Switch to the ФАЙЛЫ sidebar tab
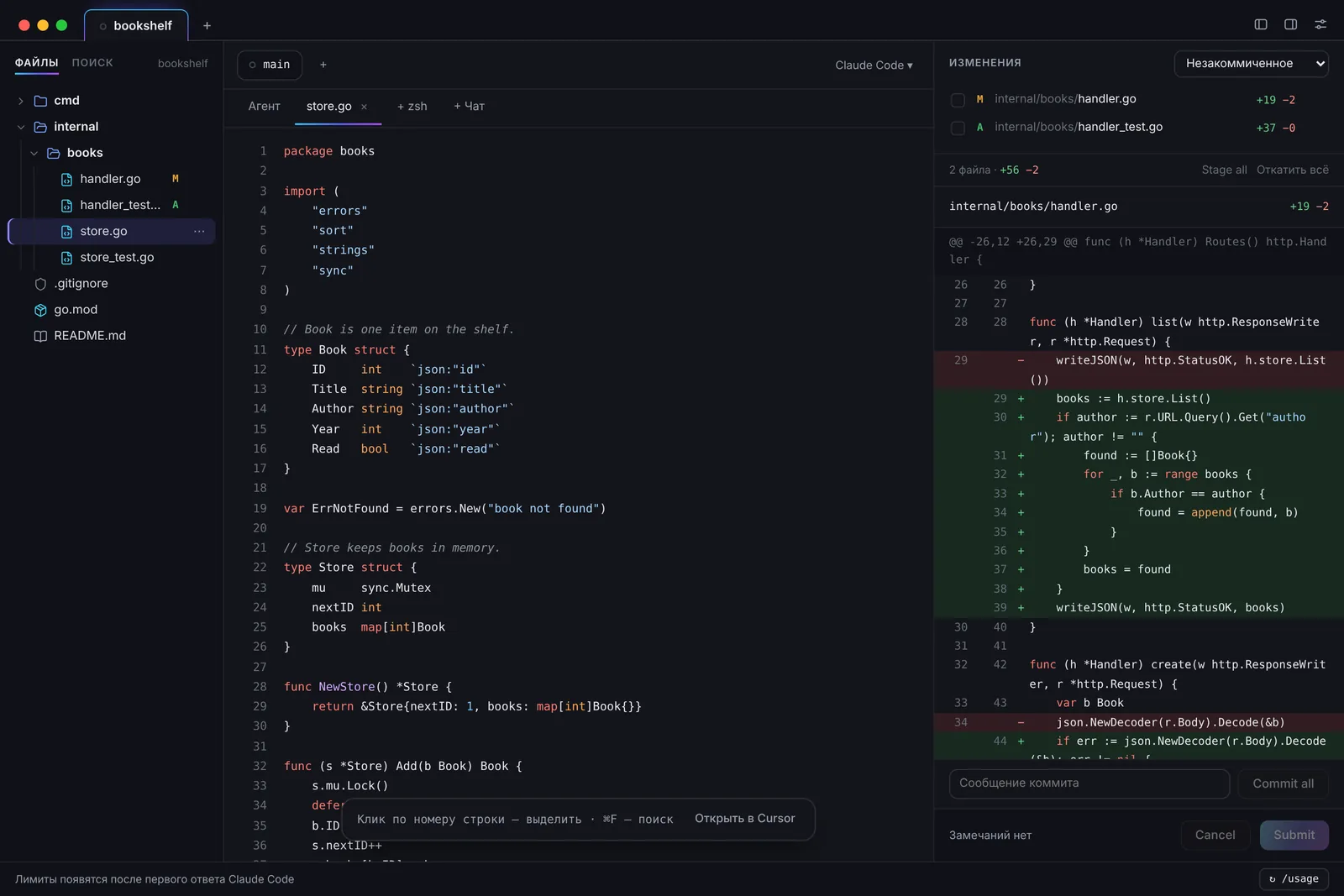This screenshot has width=1344, height=896. [36, 63]
